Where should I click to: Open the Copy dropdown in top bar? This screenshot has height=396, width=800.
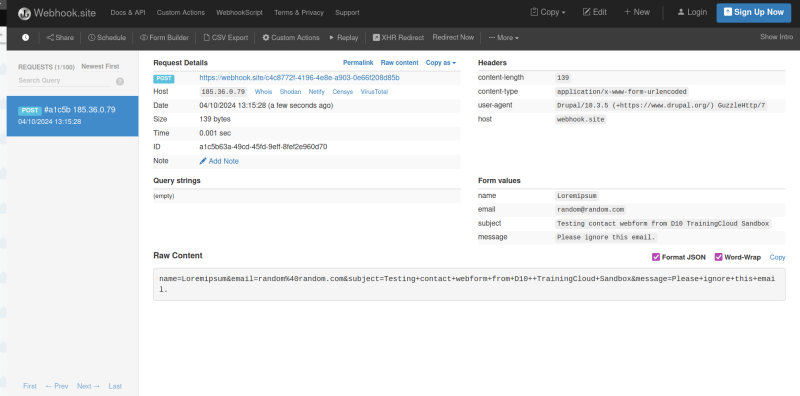548,12
